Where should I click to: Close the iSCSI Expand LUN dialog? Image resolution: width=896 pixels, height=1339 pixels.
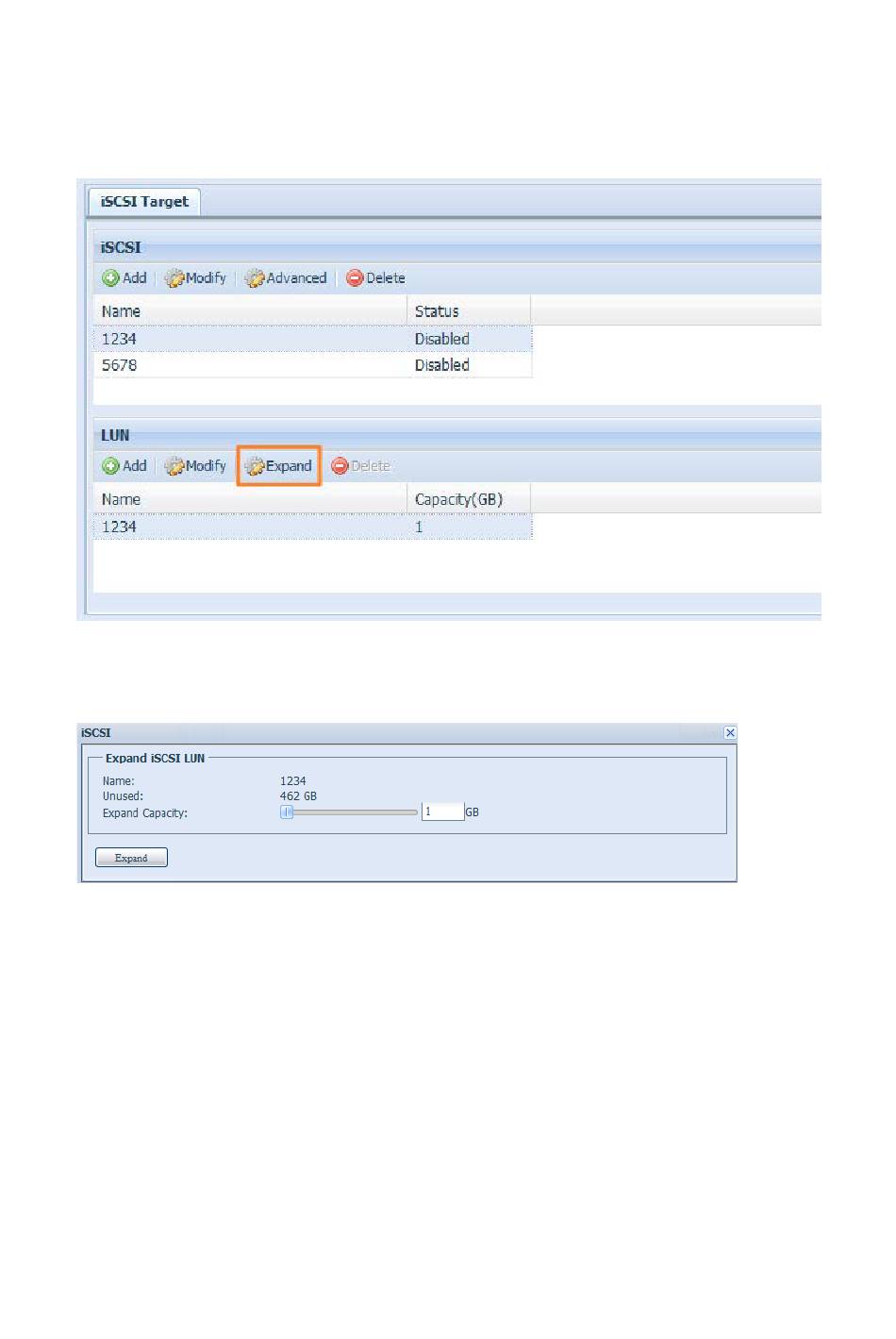click(x=729, y=733)
